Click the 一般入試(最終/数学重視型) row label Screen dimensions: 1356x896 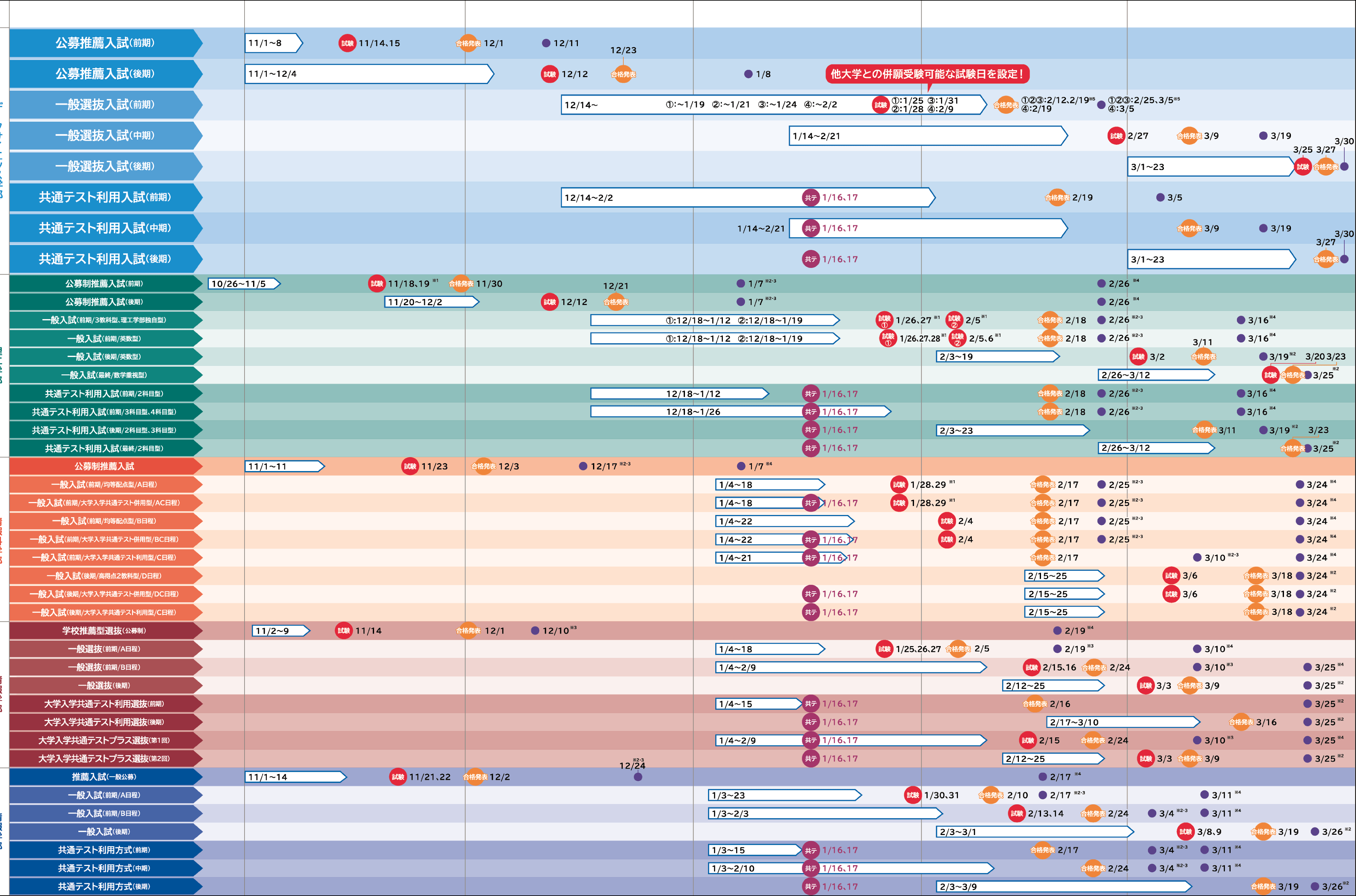click(x=106, y=375)
